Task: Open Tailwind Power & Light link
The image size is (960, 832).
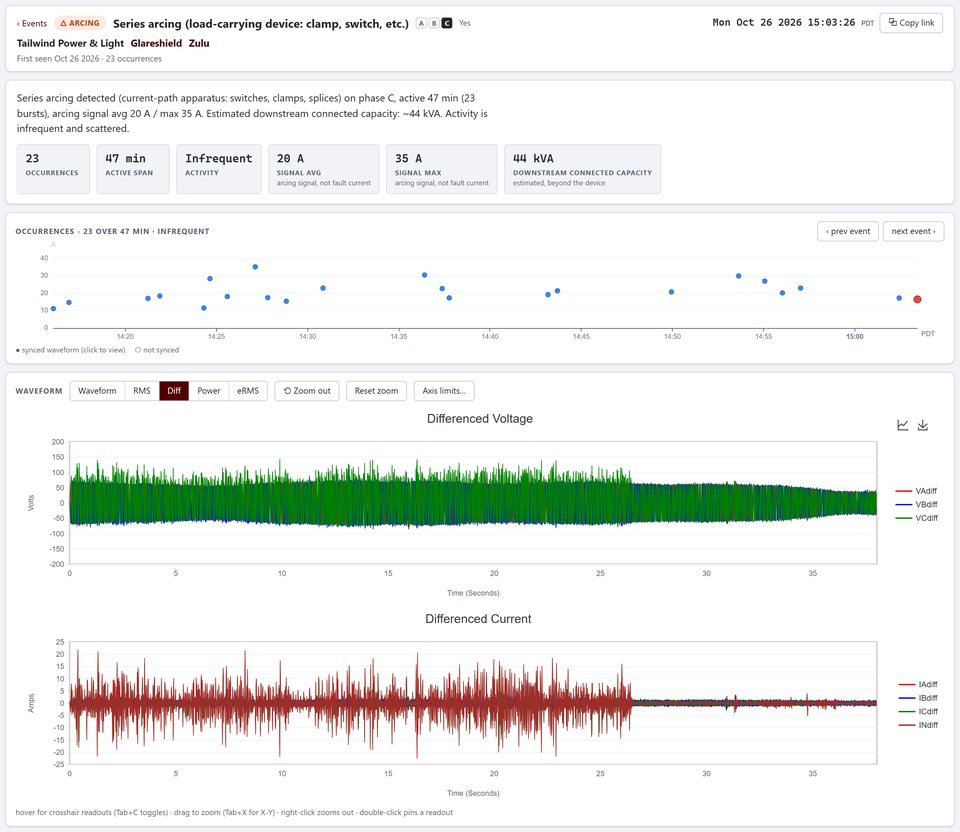Action: (70, 43)
